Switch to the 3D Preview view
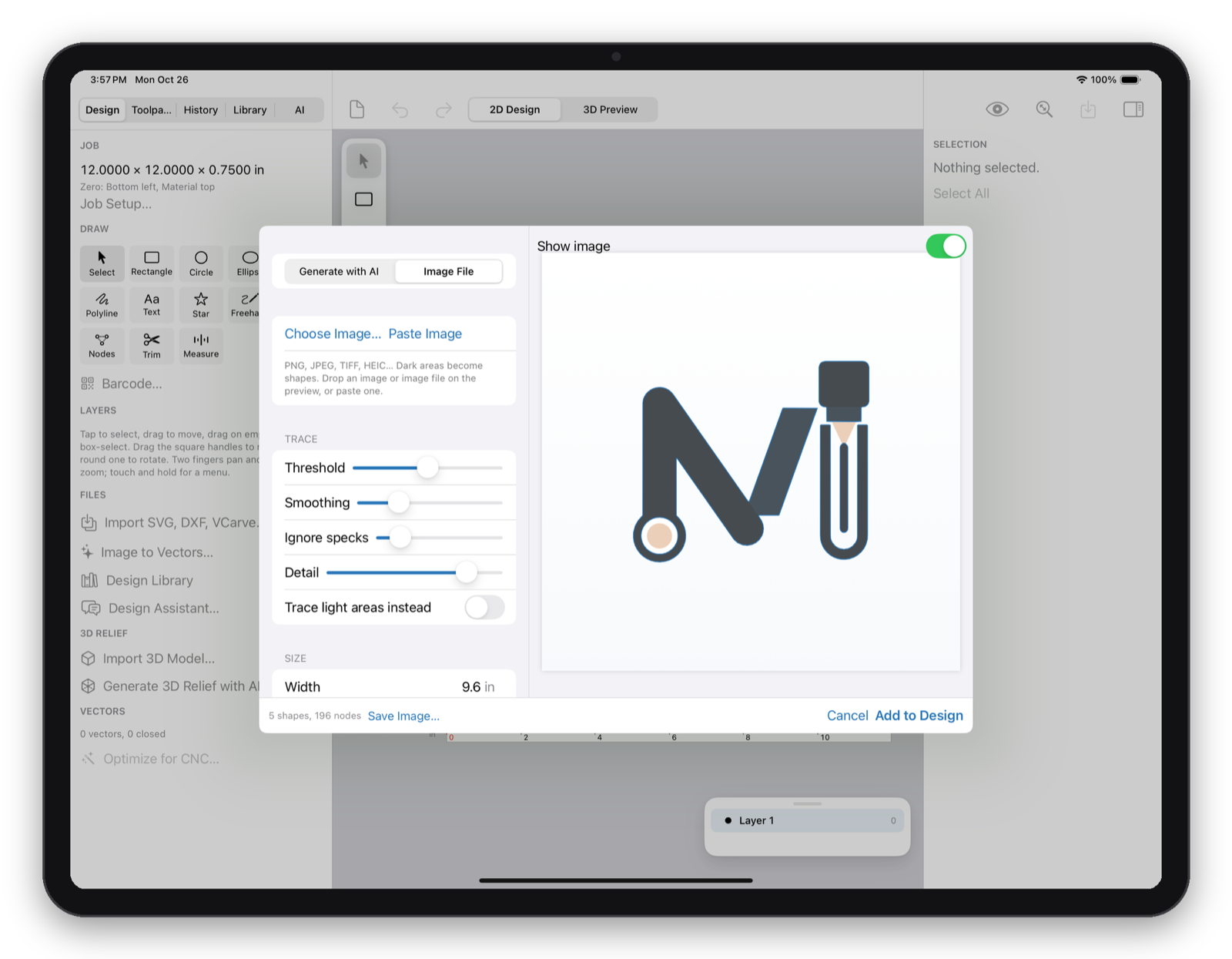 pos(610,109)
